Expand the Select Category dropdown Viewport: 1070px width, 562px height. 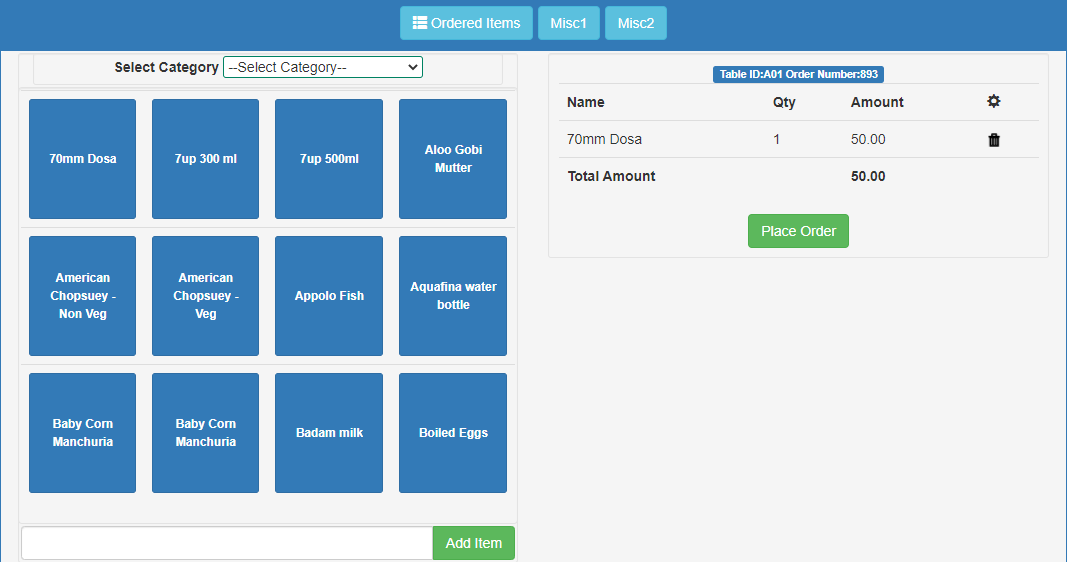[x=322, y=67]
